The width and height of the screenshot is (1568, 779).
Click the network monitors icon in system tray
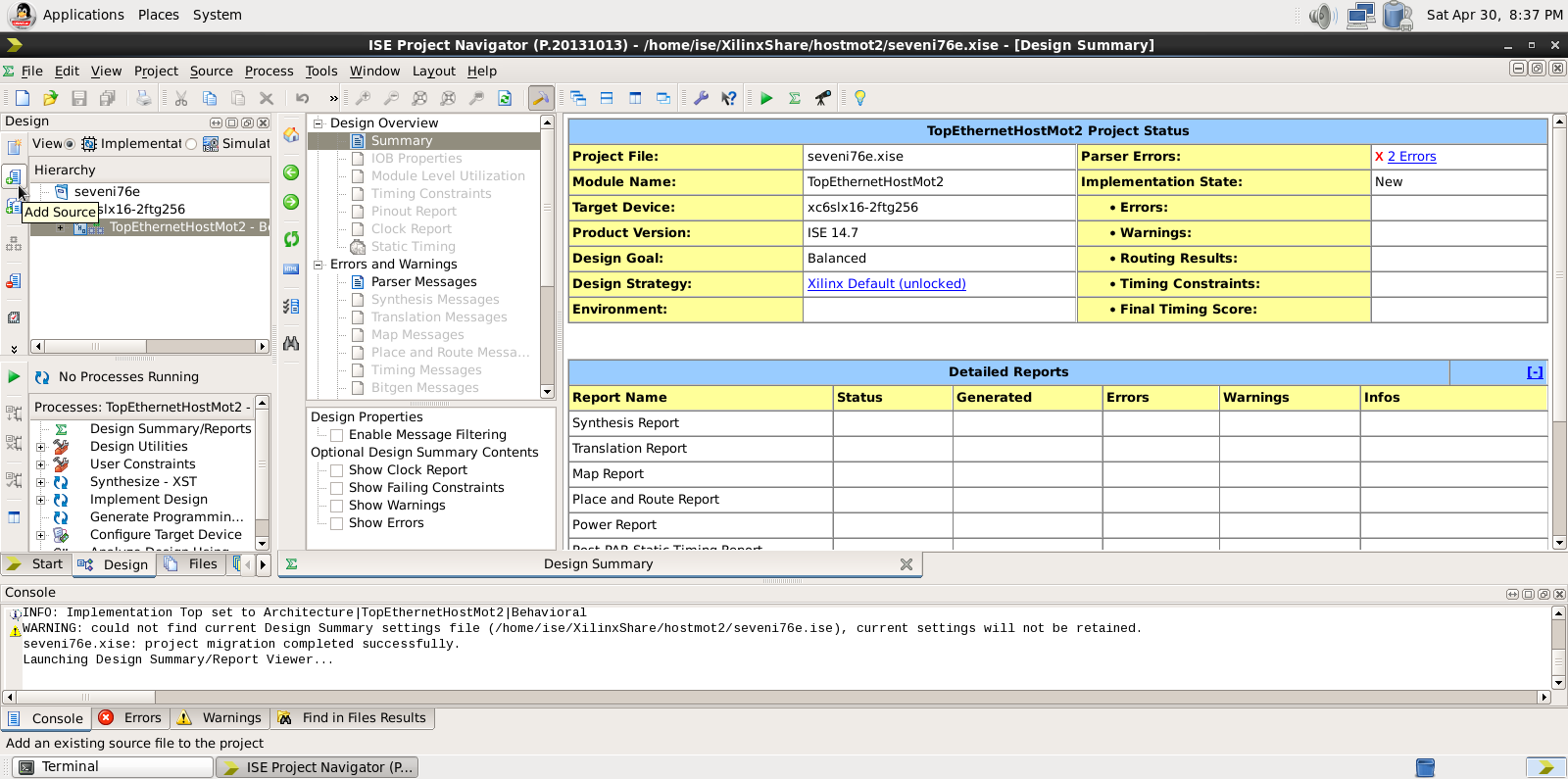tap(1360, 16)
